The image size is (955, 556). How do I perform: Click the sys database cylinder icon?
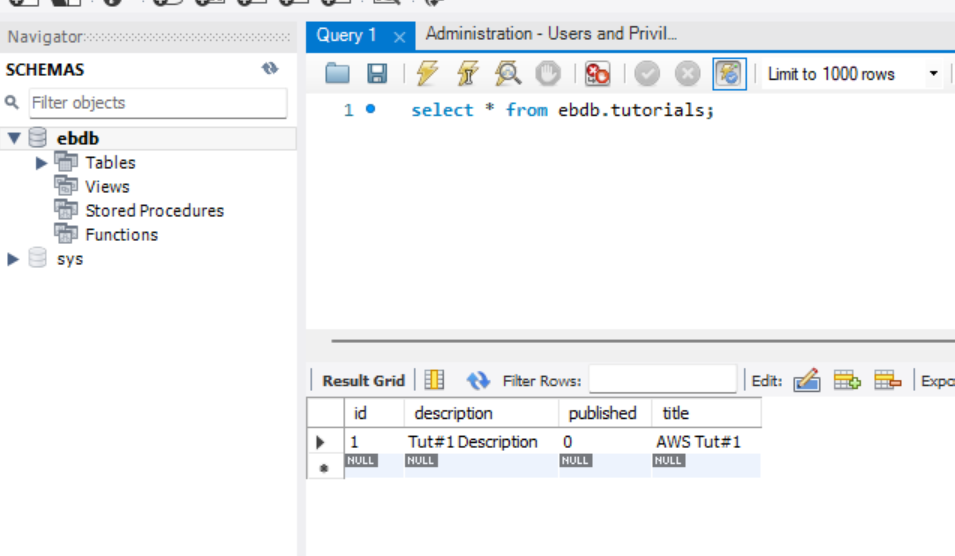tap(38, 258)
